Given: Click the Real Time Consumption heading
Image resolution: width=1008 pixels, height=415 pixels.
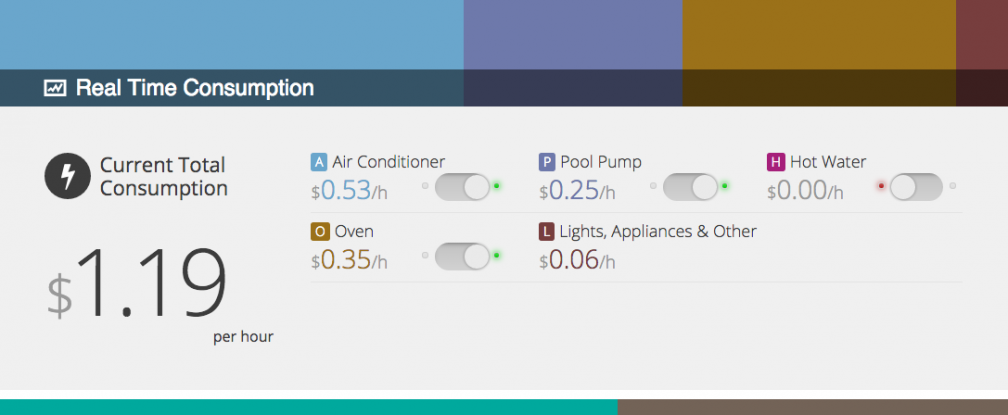Looking at the screenshot, I should pos(195,88).
